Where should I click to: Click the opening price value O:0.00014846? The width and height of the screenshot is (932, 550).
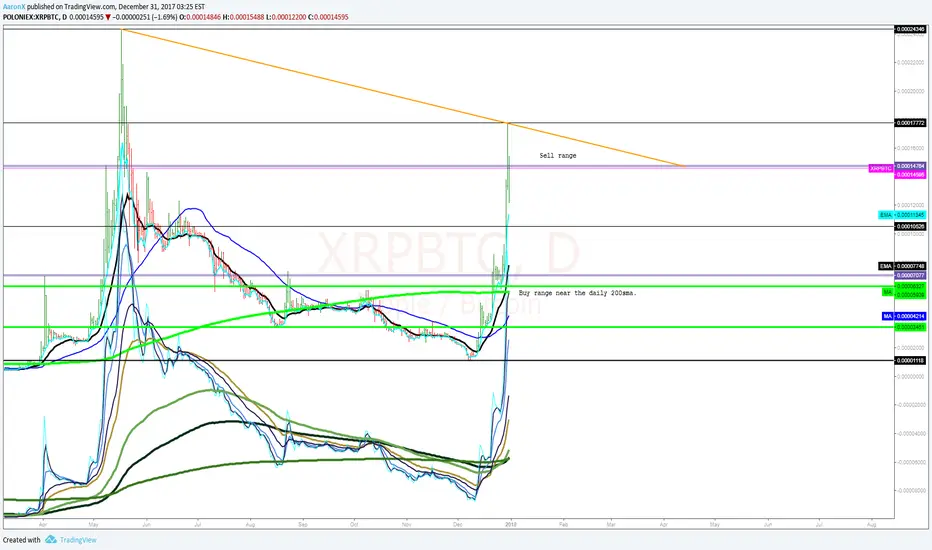click(x=199, y=17)
